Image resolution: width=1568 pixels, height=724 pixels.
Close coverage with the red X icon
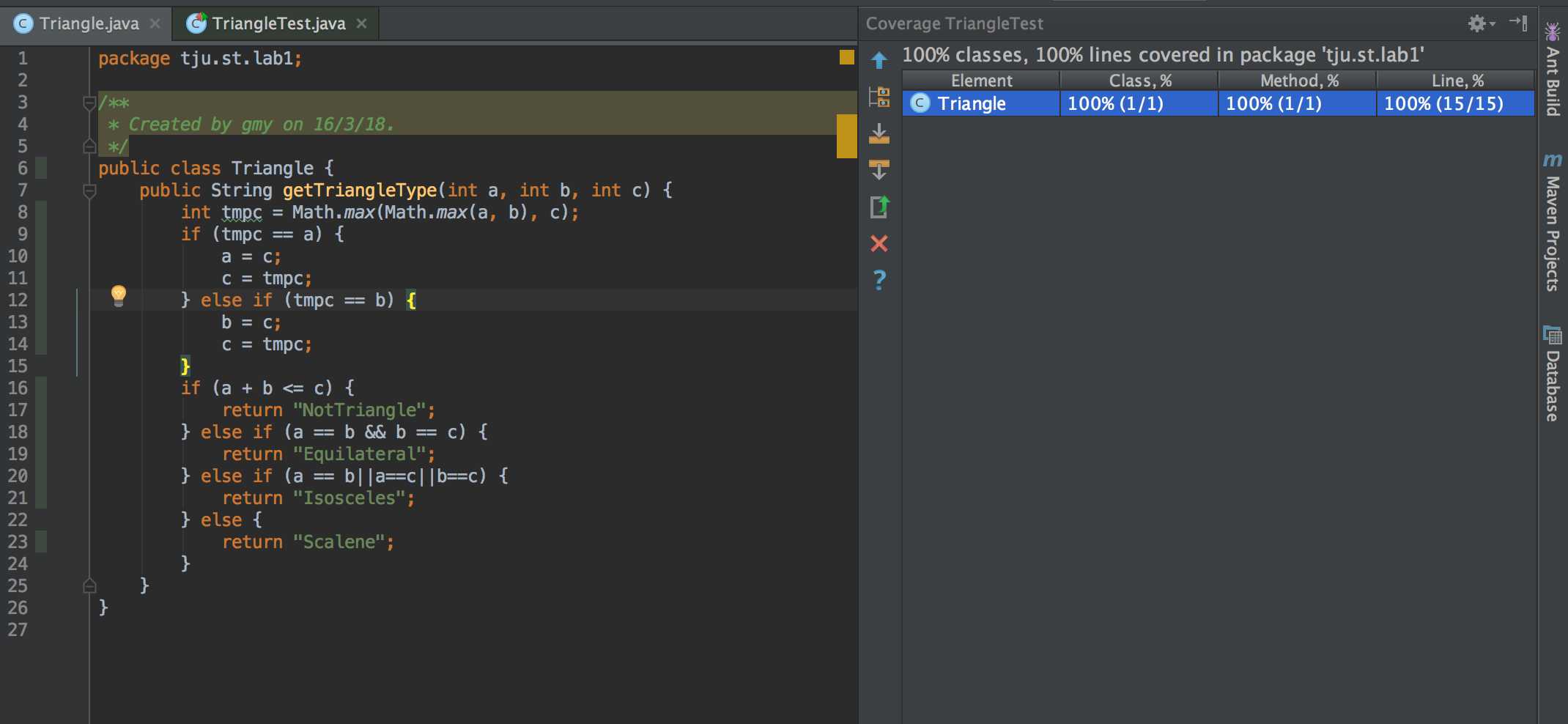tap(879, 243)
